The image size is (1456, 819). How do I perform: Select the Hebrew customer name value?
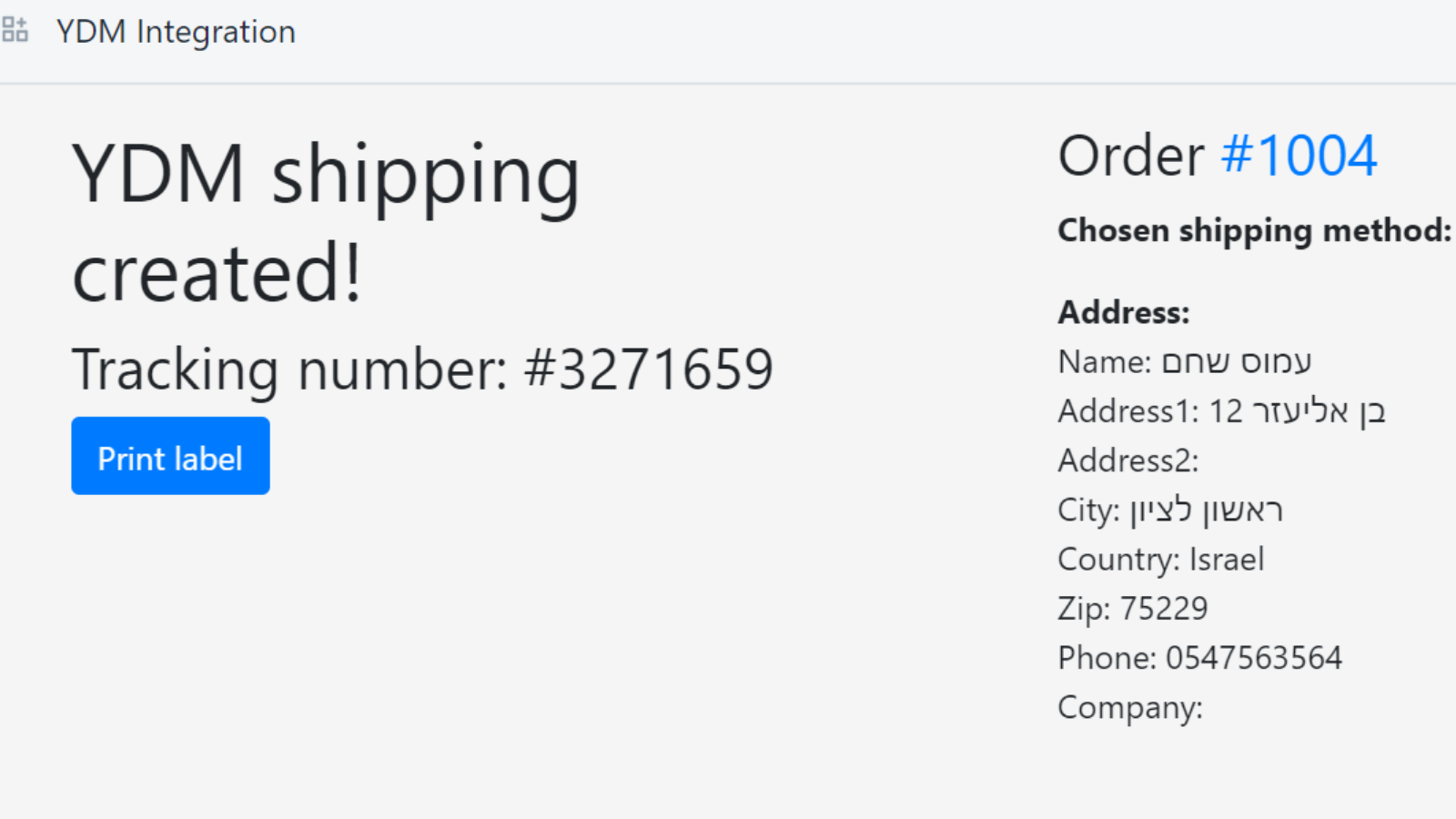tap(1237, 362)
